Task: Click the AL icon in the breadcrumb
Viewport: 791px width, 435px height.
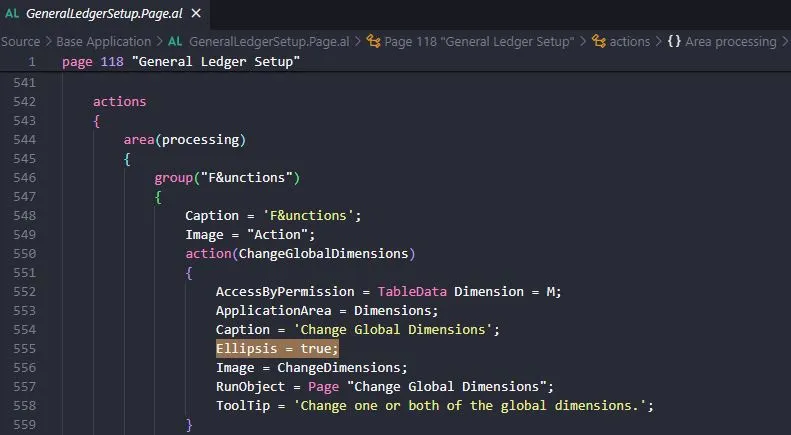Action: tap(175, 41)
